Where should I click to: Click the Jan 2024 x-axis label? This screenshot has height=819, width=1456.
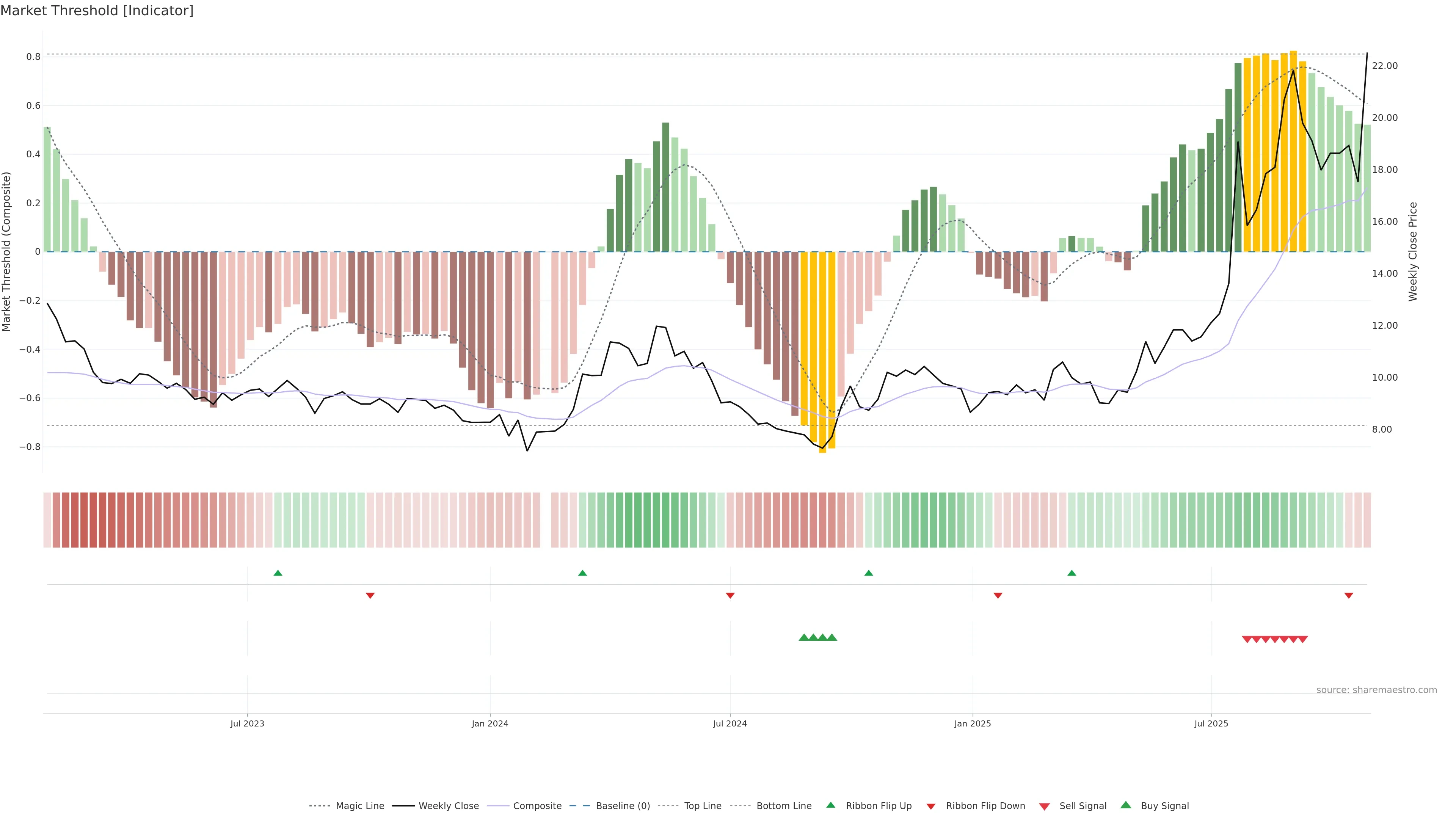click(x=490, y=723)
